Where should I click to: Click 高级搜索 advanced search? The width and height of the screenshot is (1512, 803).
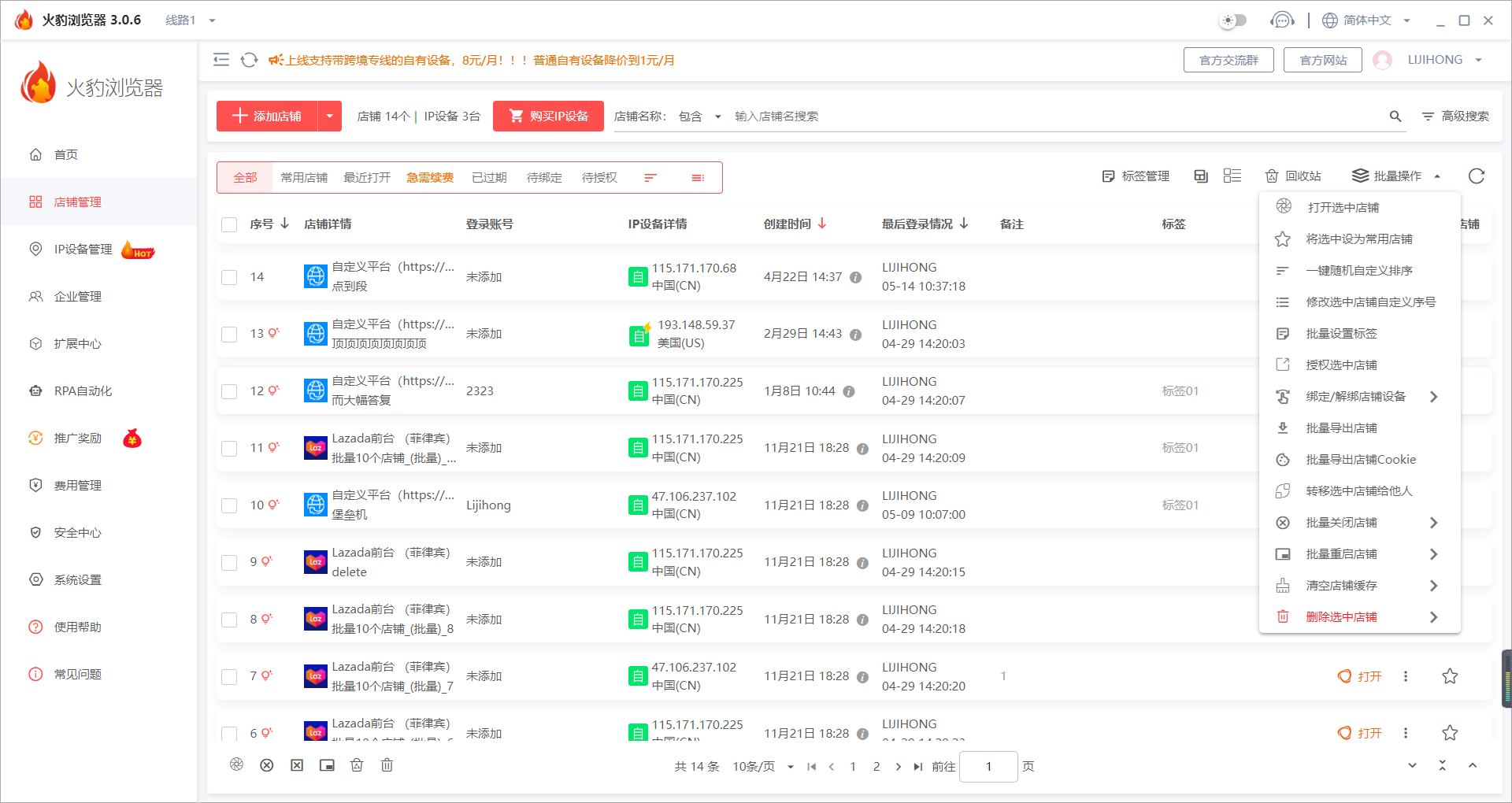pyautogui.click(x=1455, y=117)
